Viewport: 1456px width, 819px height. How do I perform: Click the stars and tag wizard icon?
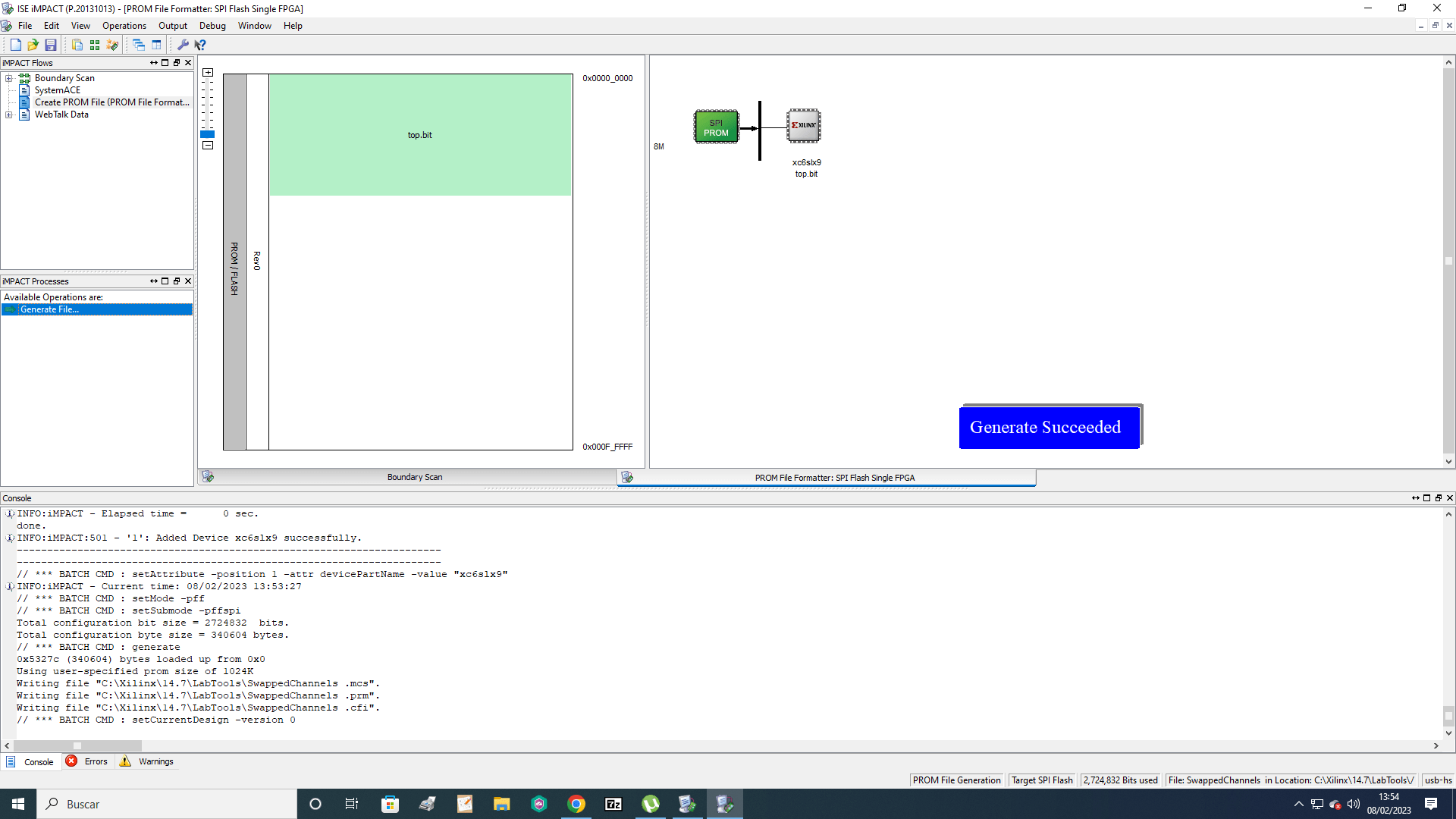tap(112, 45)
